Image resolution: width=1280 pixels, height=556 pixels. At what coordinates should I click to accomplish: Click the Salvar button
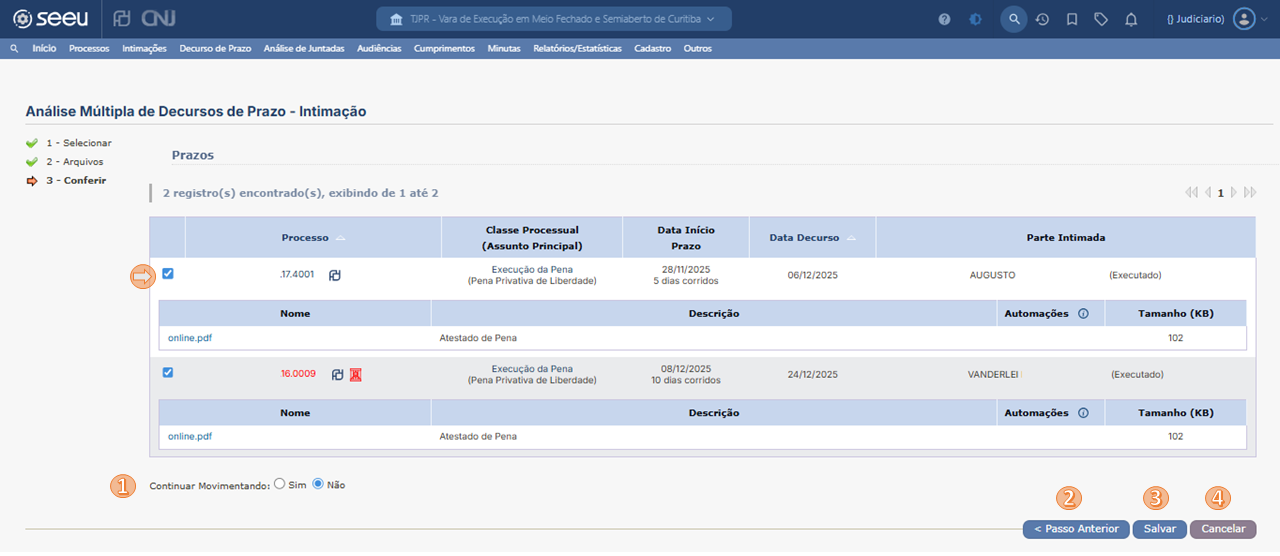pos(1159,529)
